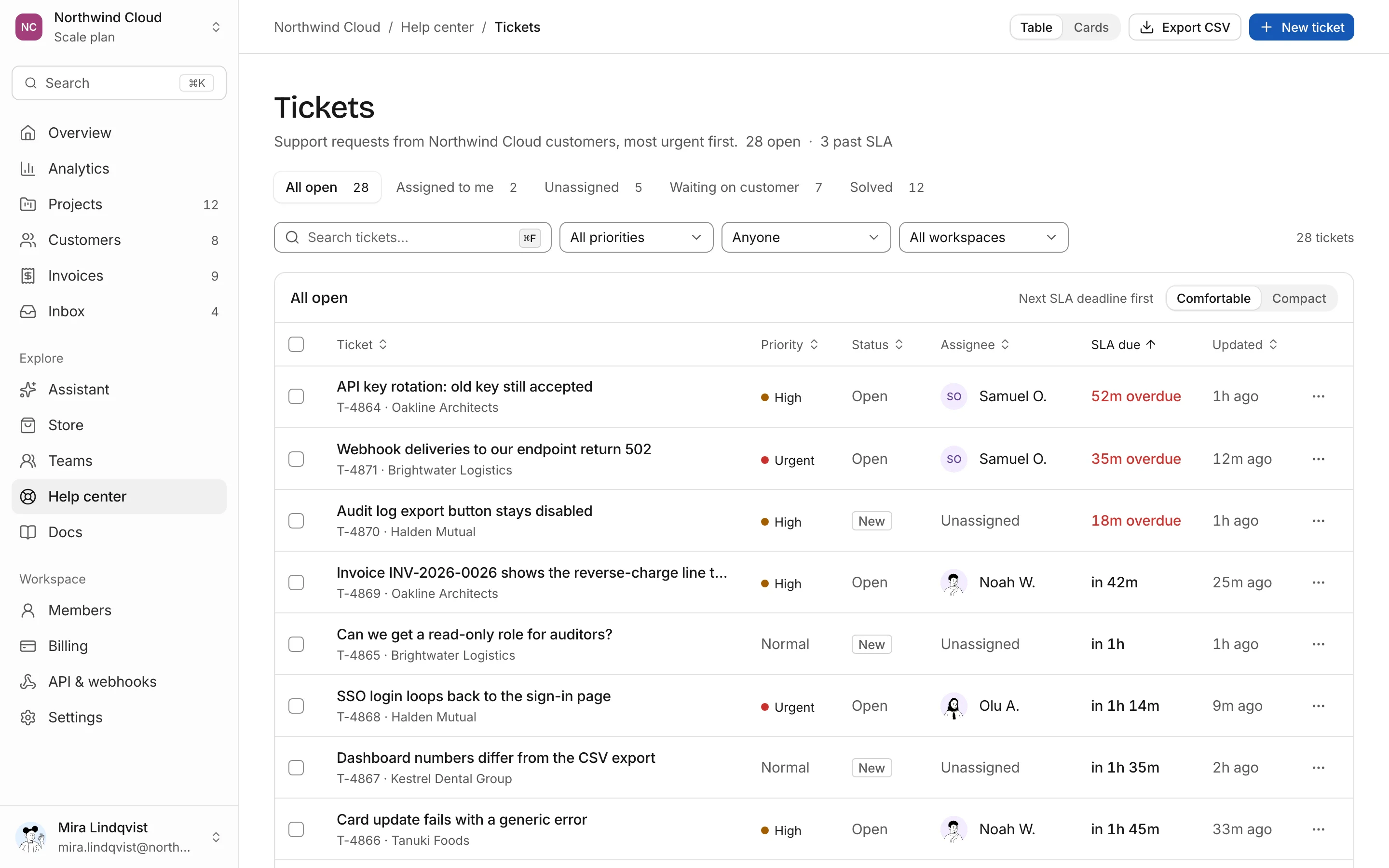
Task: Open Analytics chart icon in sidebar
Action: pos(27,168)
